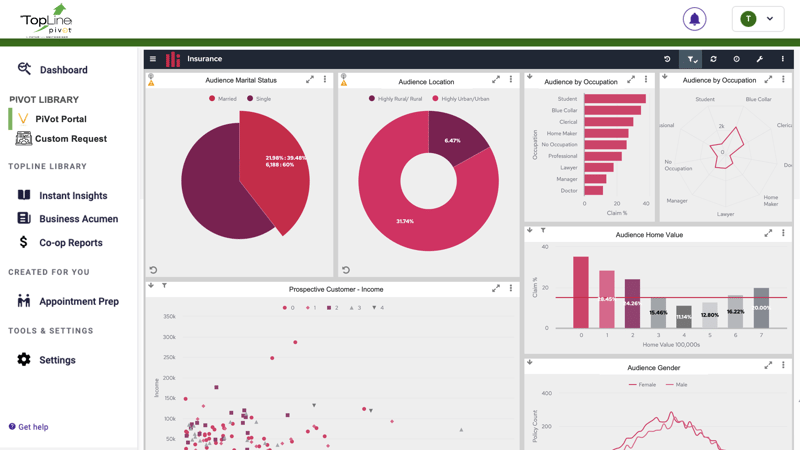Image resolution: width=800 pixels, height=450 pixels.
Task: Expand the Prospective Customer Income chart
Action: (x=496, y=288)
